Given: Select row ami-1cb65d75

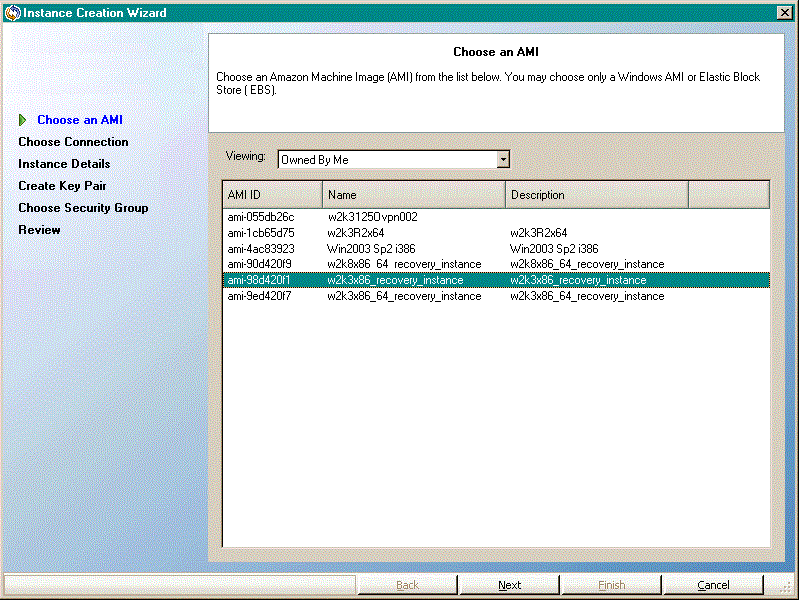Looking at the screenshot, I should point(496,233).
